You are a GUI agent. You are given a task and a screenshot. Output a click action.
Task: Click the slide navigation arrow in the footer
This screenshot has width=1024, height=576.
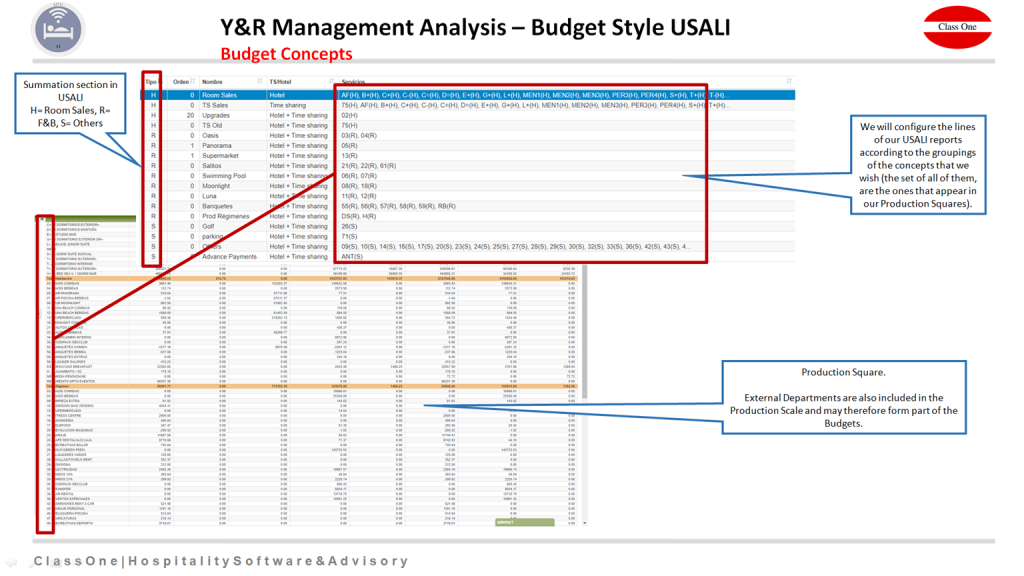click(x=12, y=562)
